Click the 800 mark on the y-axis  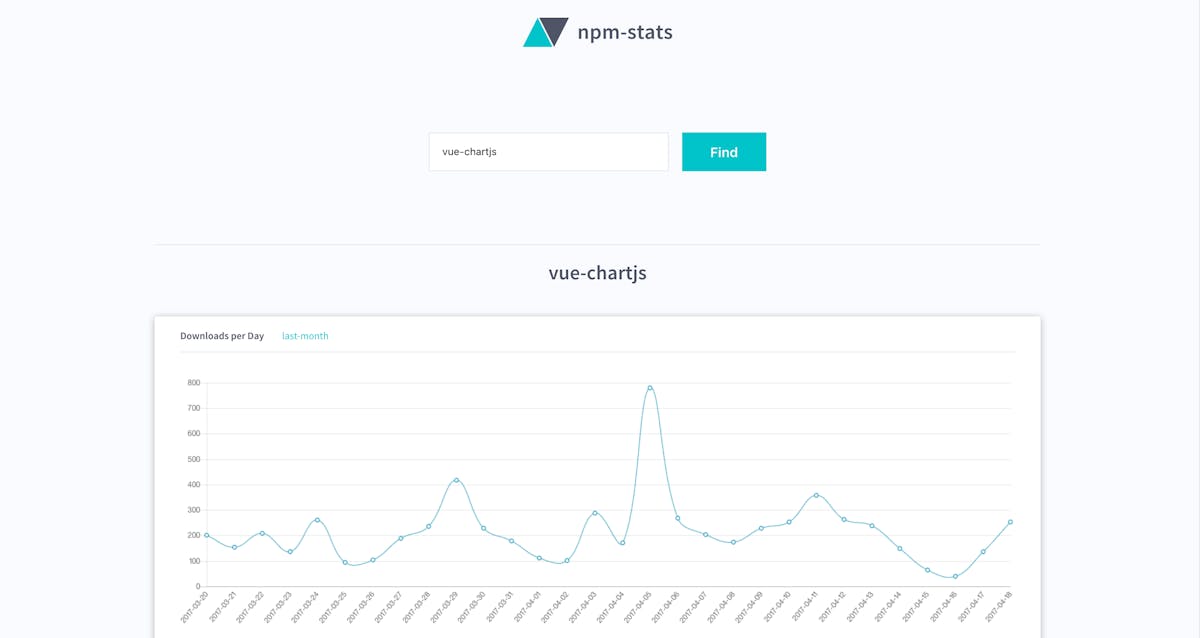[x=196, y=383]
